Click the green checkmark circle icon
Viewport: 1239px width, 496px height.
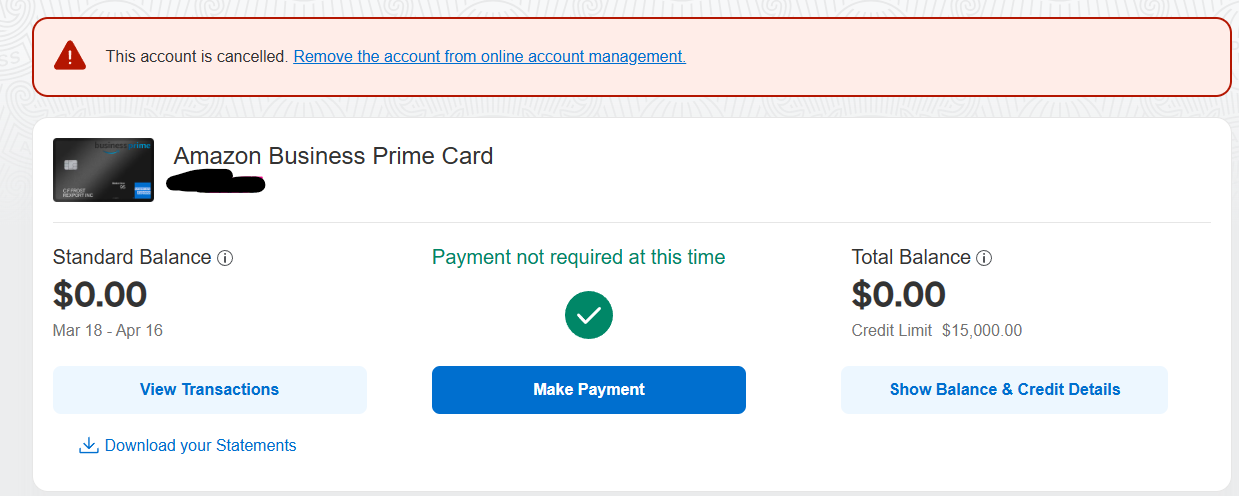pyautogui.click(x=589, y=315)
